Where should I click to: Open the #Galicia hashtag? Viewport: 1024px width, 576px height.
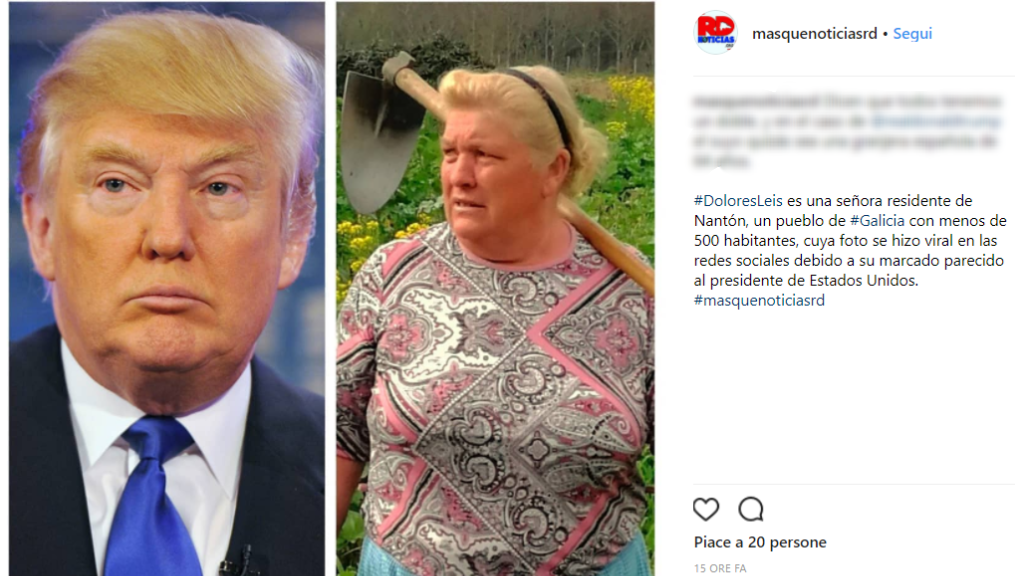point(877,221)
